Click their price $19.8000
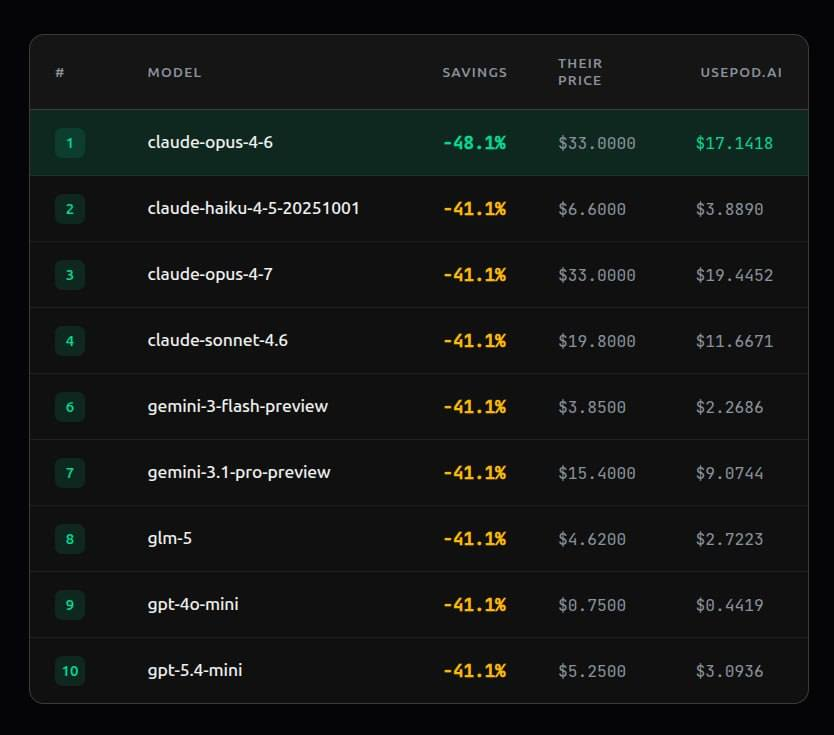Image resolution: width=834 pixels, height=735 pixels. click(597, 341)
